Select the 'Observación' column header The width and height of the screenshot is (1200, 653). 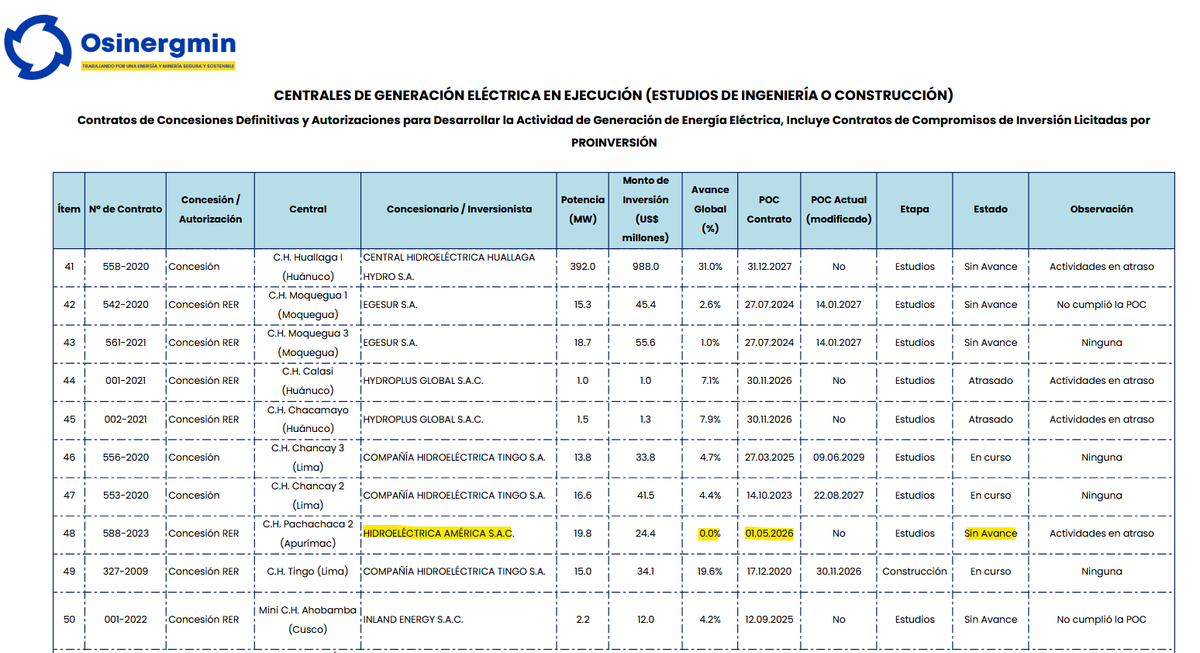pyautogui.click(x=1101, y=210)
